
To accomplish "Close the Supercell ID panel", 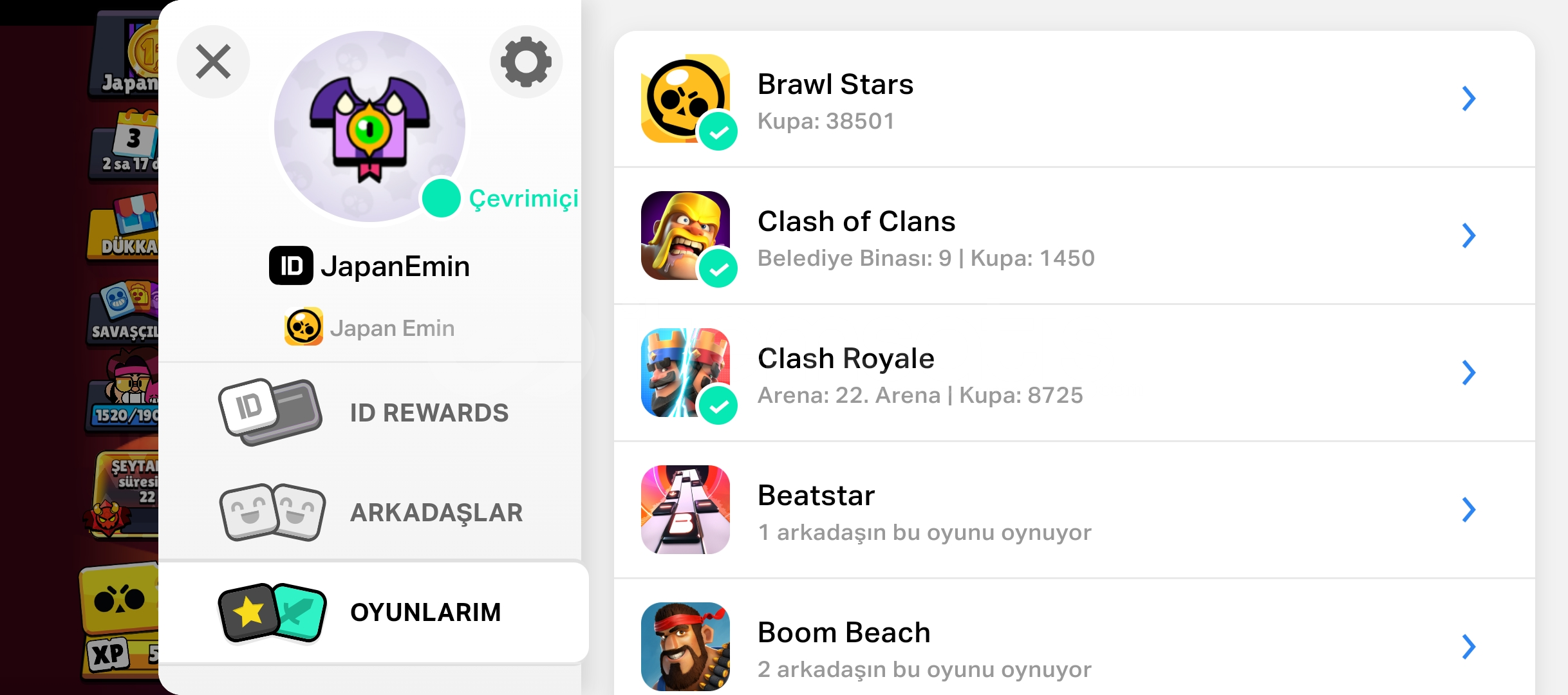I will pyautogui.click(x=213, y=62).
